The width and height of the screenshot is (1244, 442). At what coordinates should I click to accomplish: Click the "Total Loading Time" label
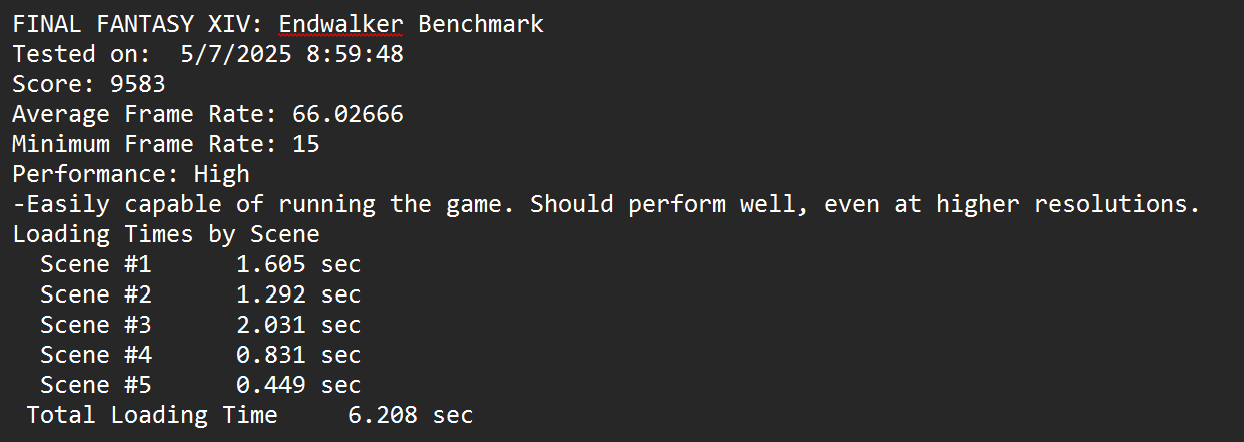pos(152,415)
